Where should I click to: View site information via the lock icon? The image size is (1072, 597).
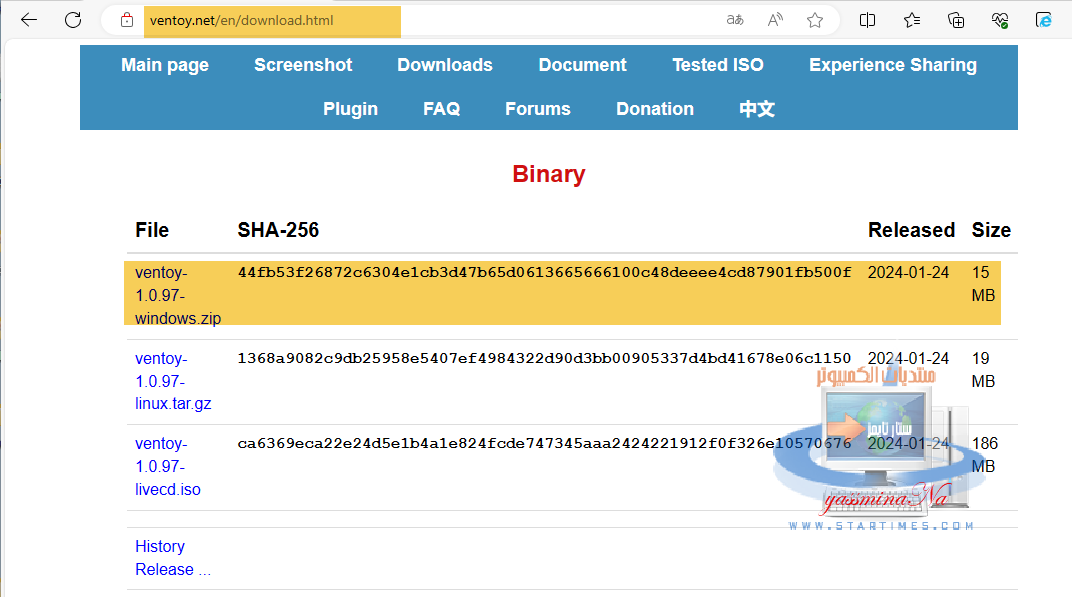(127, 20)
